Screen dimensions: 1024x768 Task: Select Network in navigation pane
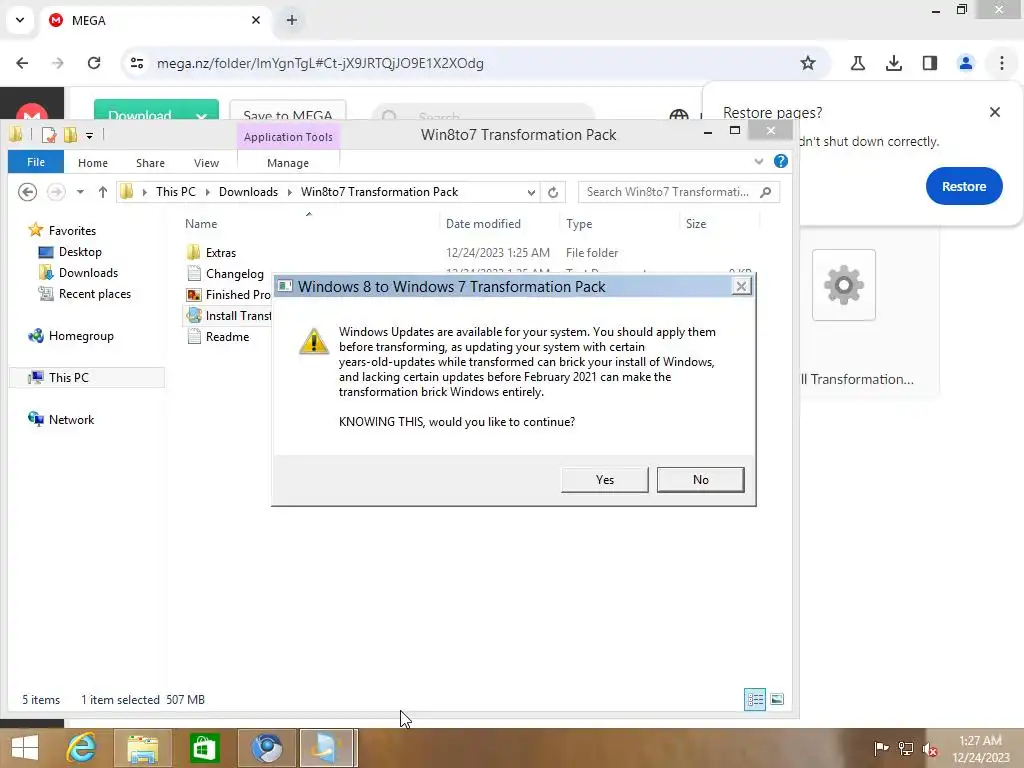[61, 419]
